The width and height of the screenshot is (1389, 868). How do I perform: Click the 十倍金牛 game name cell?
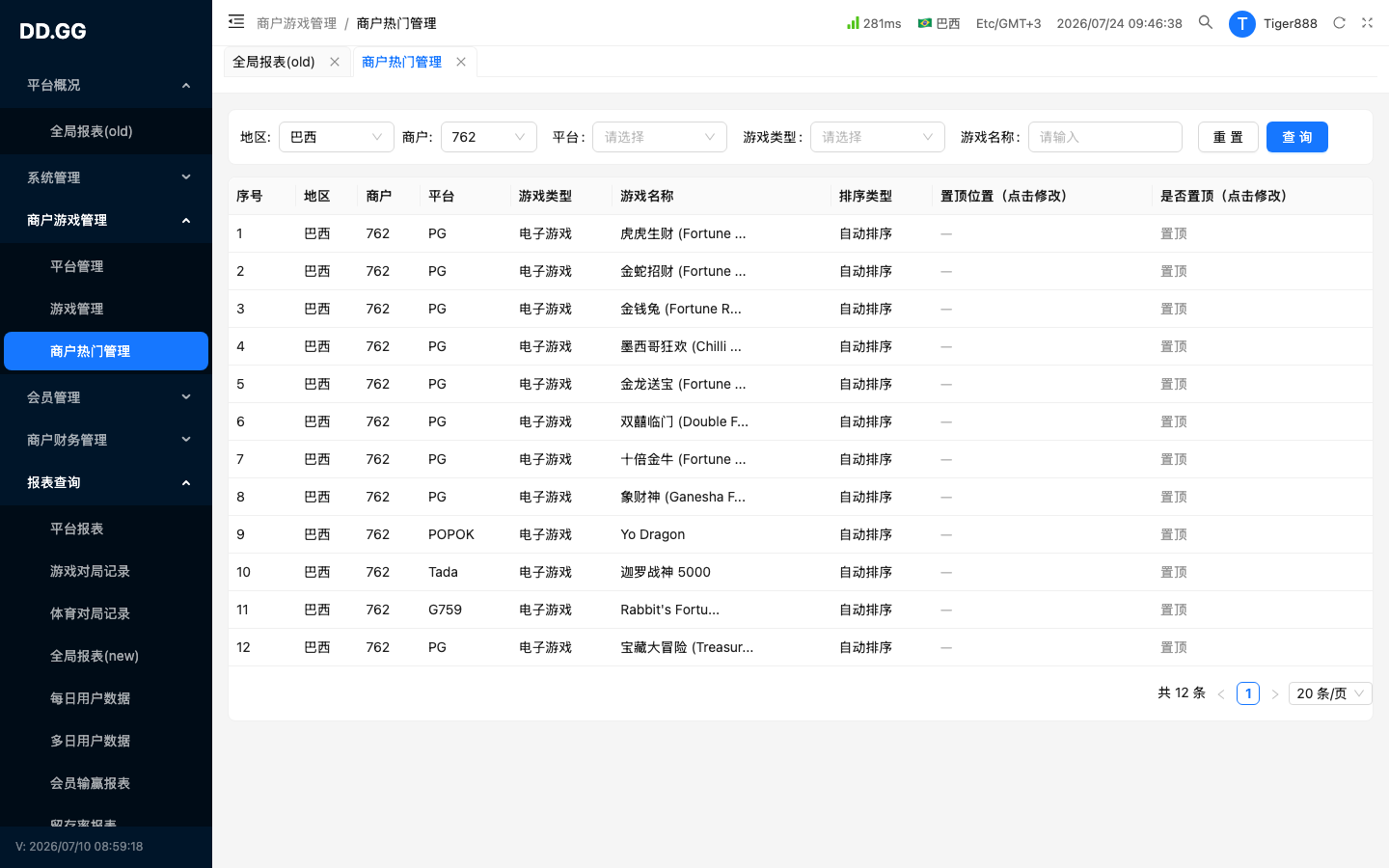(683, 459)
